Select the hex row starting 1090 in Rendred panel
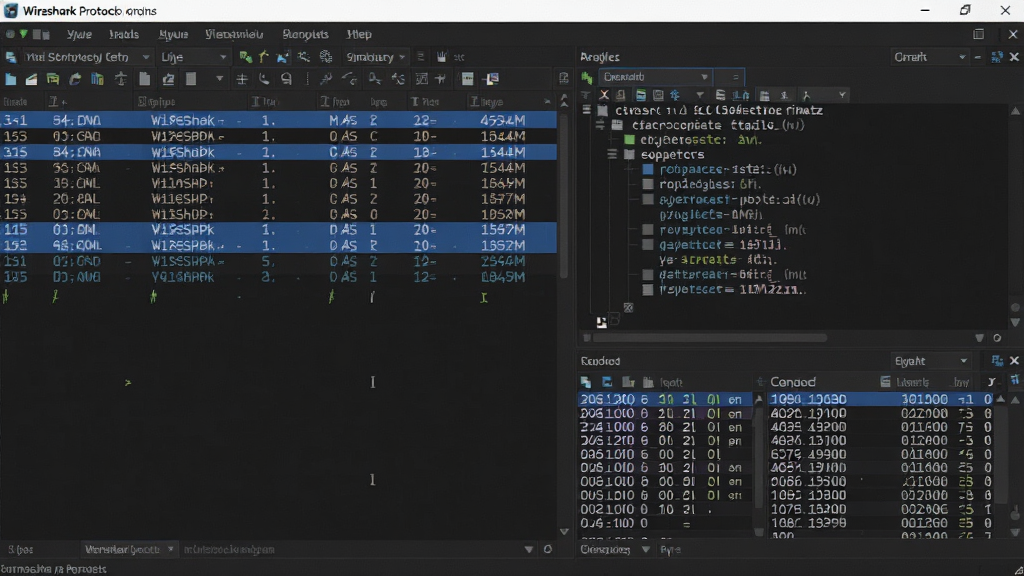The image size is (1024, 576). [882, 399]
